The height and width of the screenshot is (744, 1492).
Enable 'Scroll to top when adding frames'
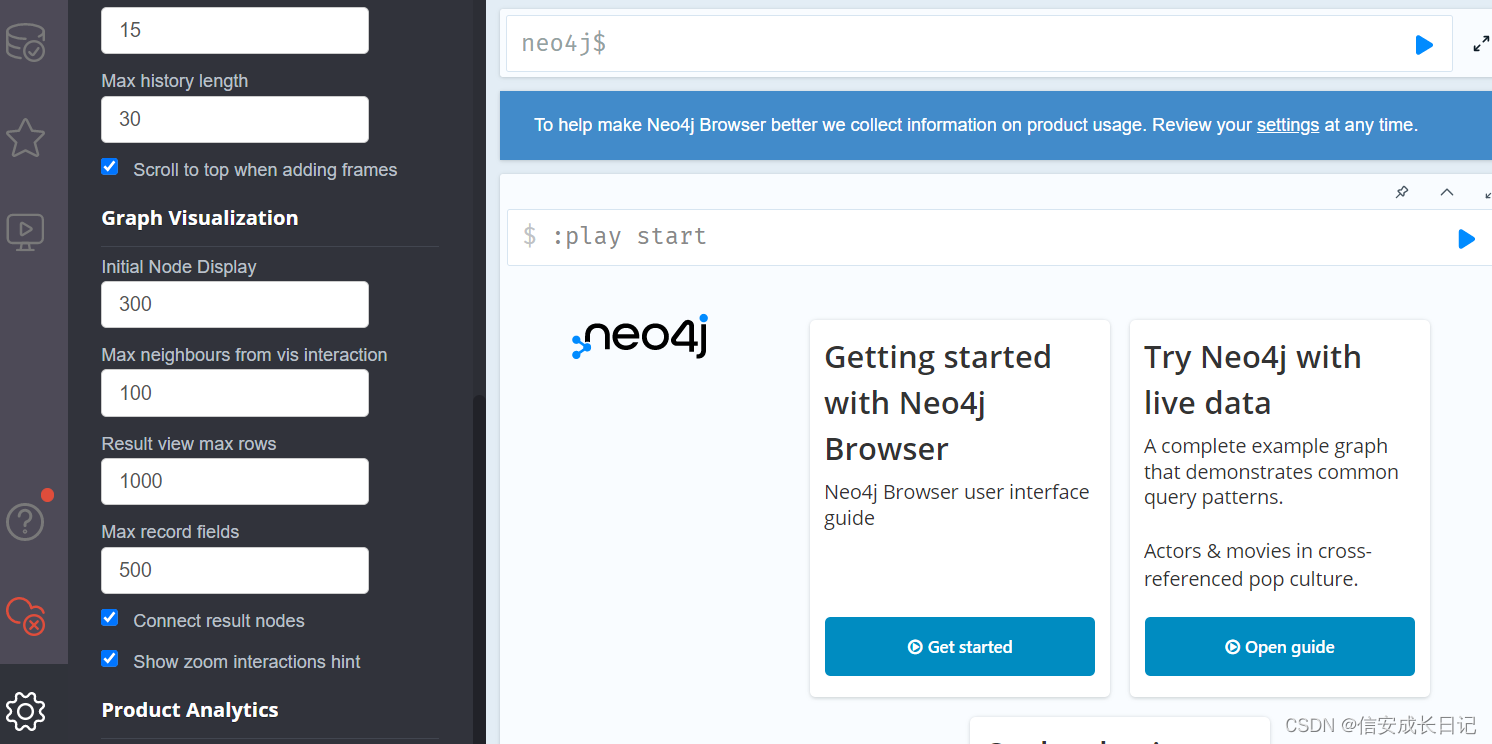pos(109,166)
